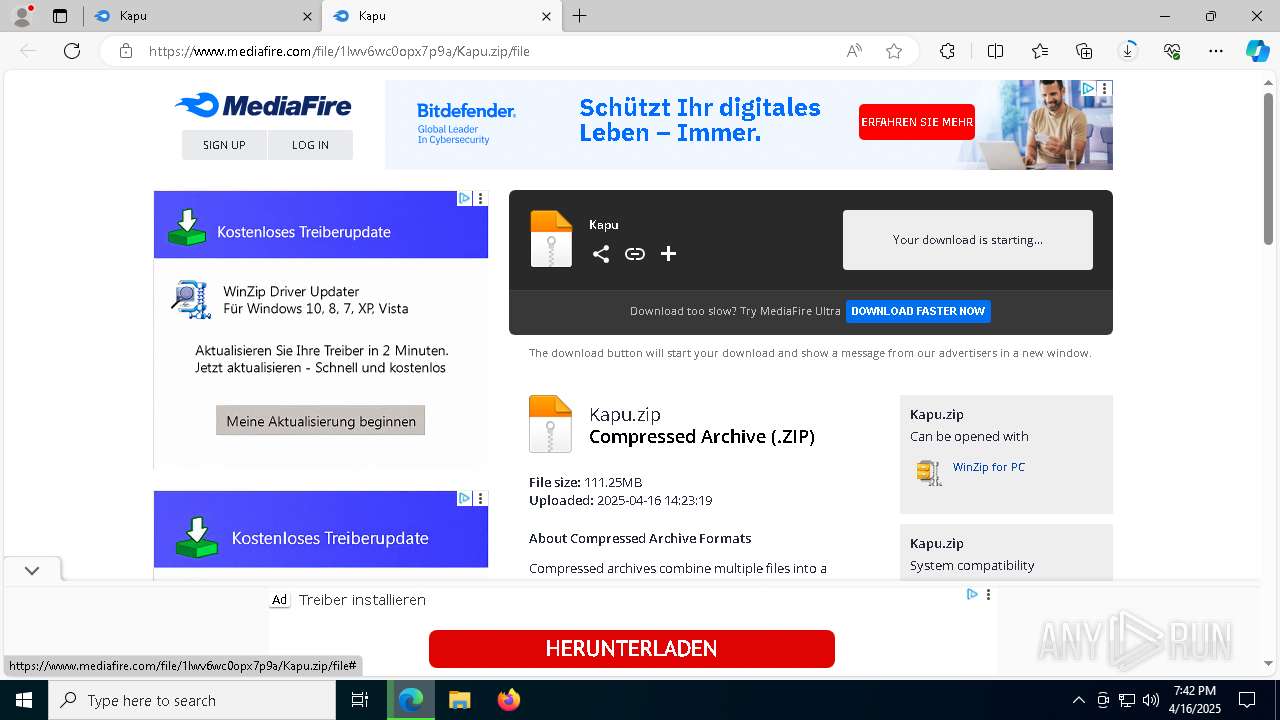Viewport: 1280px width, 720px height.
Task: Click the Kapu.zip orange file thumbnail
Action: (550, 424)
